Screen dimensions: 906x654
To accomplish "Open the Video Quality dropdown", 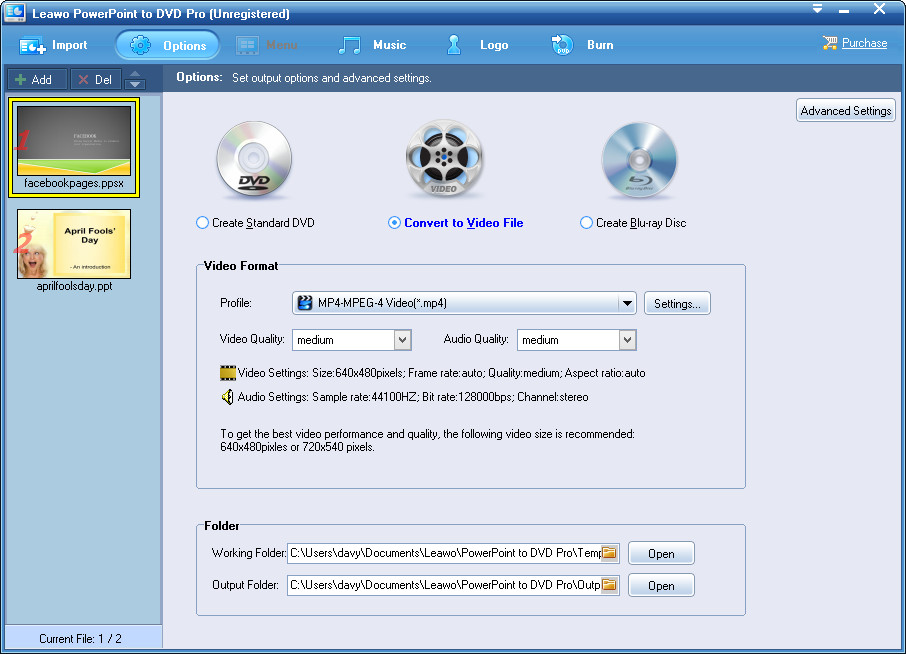I will 402,340.
